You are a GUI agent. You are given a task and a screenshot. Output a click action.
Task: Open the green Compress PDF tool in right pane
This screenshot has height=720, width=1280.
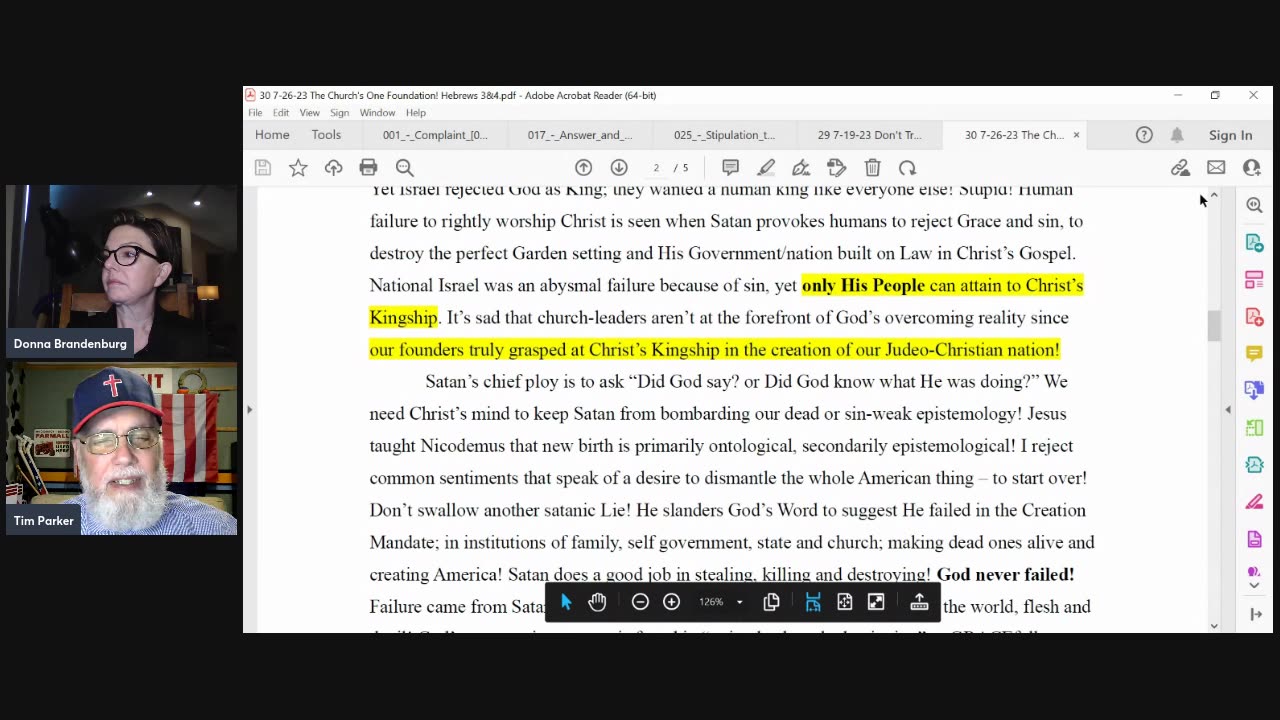[x=1254, y=428]
